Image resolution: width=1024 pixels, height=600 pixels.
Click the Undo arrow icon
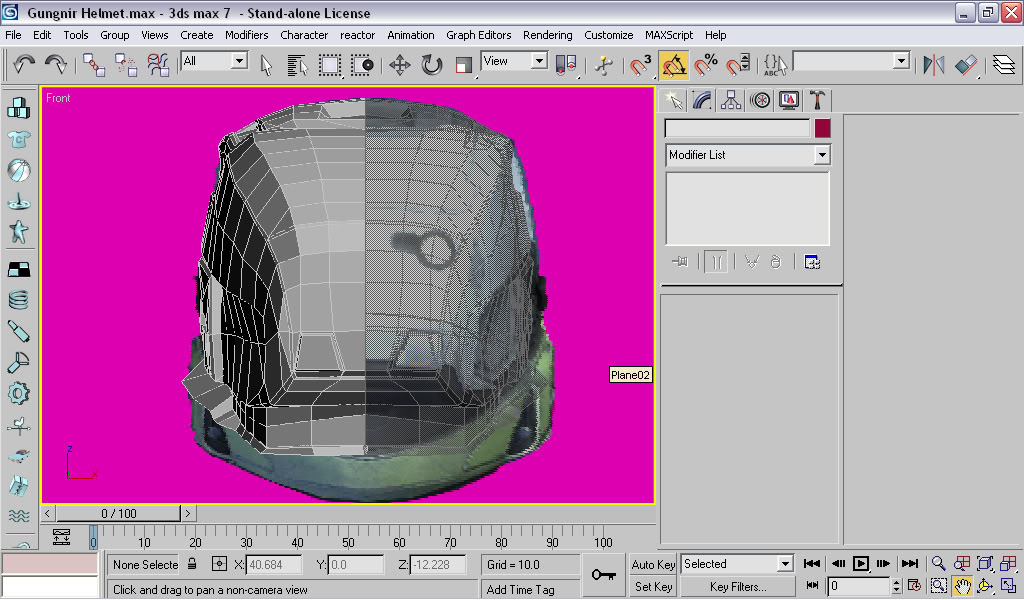(24, 65)
